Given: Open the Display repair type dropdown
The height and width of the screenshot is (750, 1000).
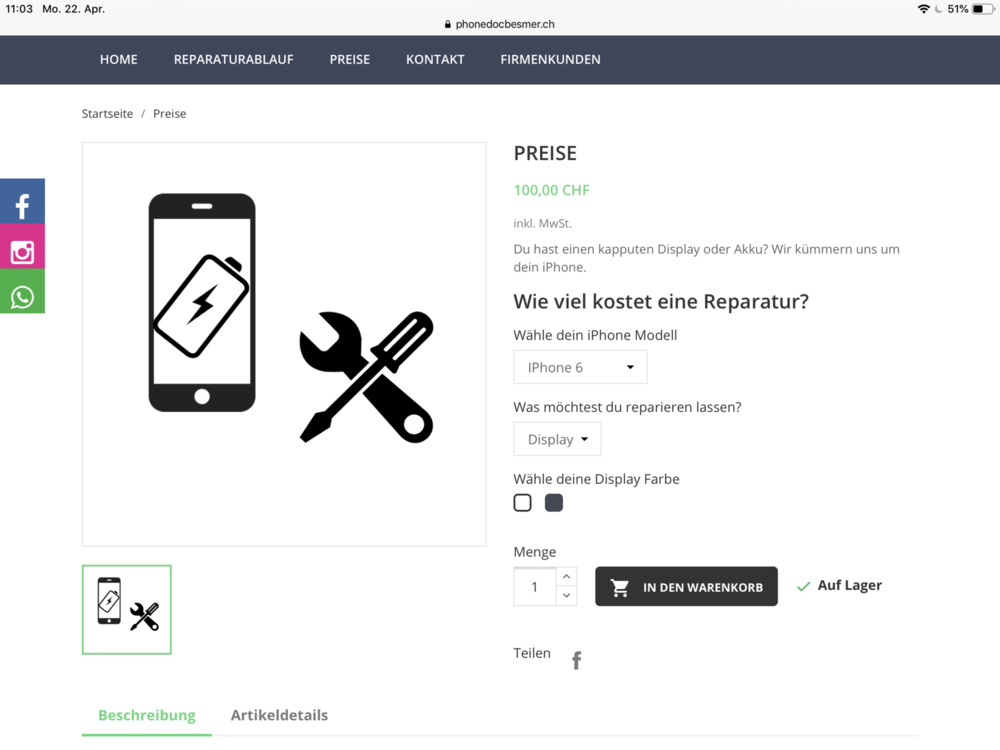Looking at the screenshot, I should (x=557, y=439).
